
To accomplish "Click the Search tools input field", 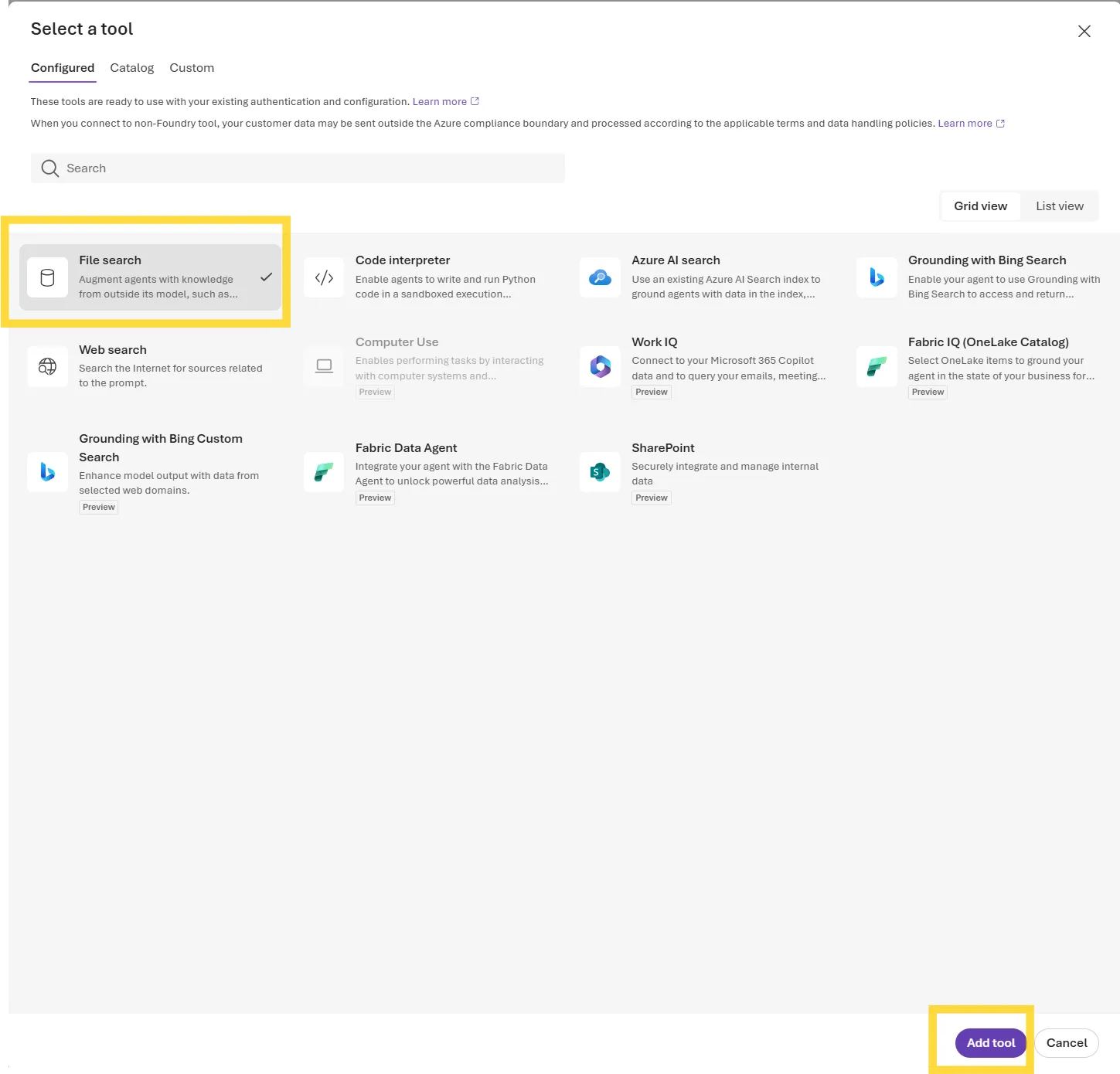I will (x=298, y=168).
